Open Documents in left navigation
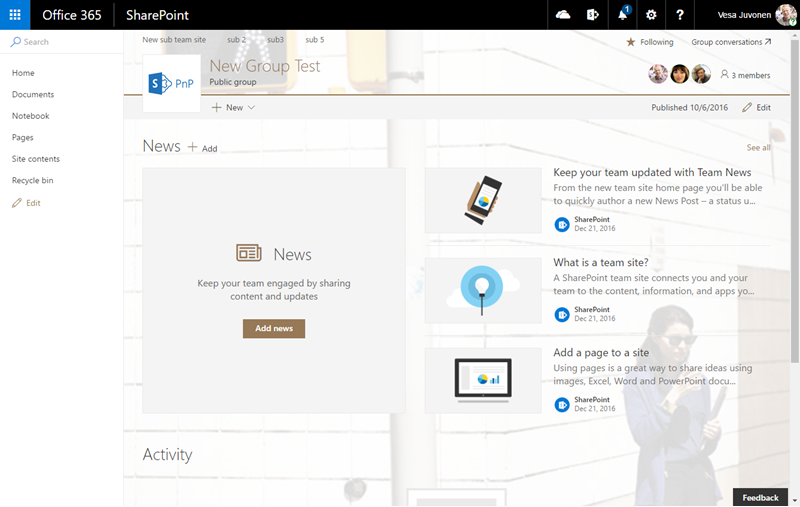 coord(33,94)
